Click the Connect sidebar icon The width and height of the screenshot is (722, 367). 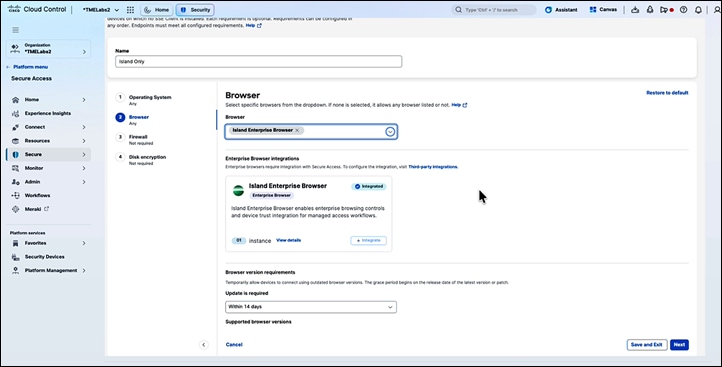click(16, 127)
